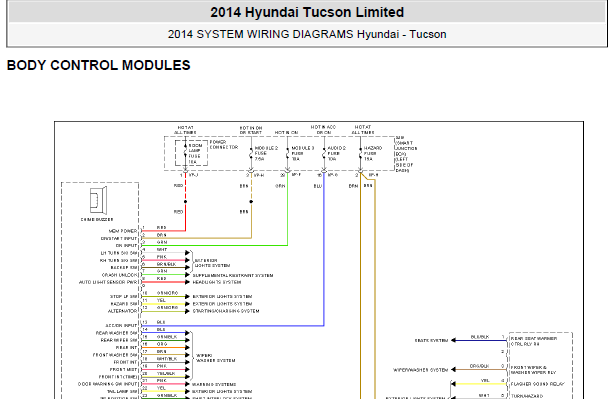608x399 pixels.
Task: Click the 'AUTO LIGHT SENSOR PWR' label
Action: point(108,282)
